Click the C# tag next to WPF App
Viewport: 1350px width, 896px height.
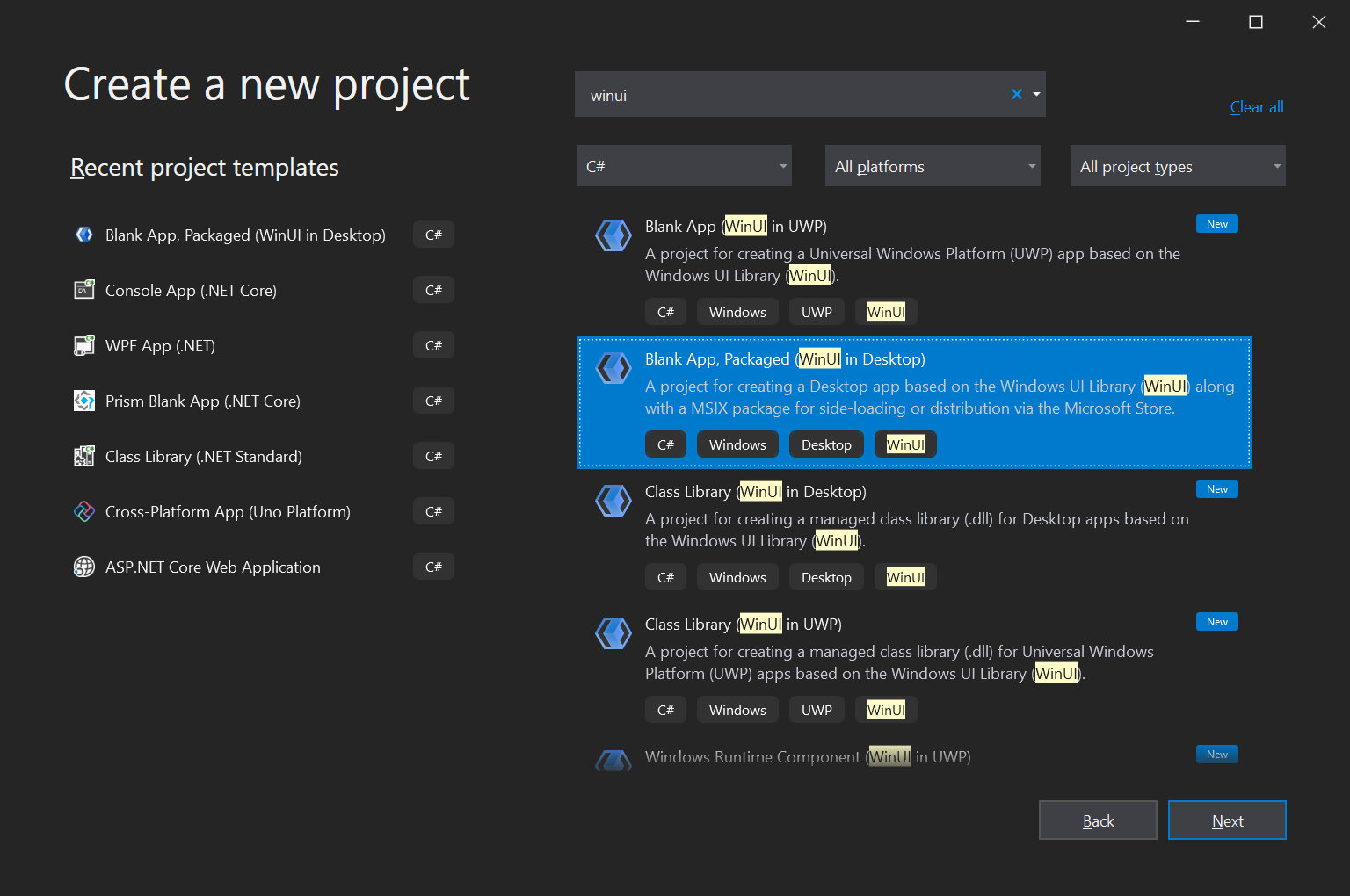[433, 345]
